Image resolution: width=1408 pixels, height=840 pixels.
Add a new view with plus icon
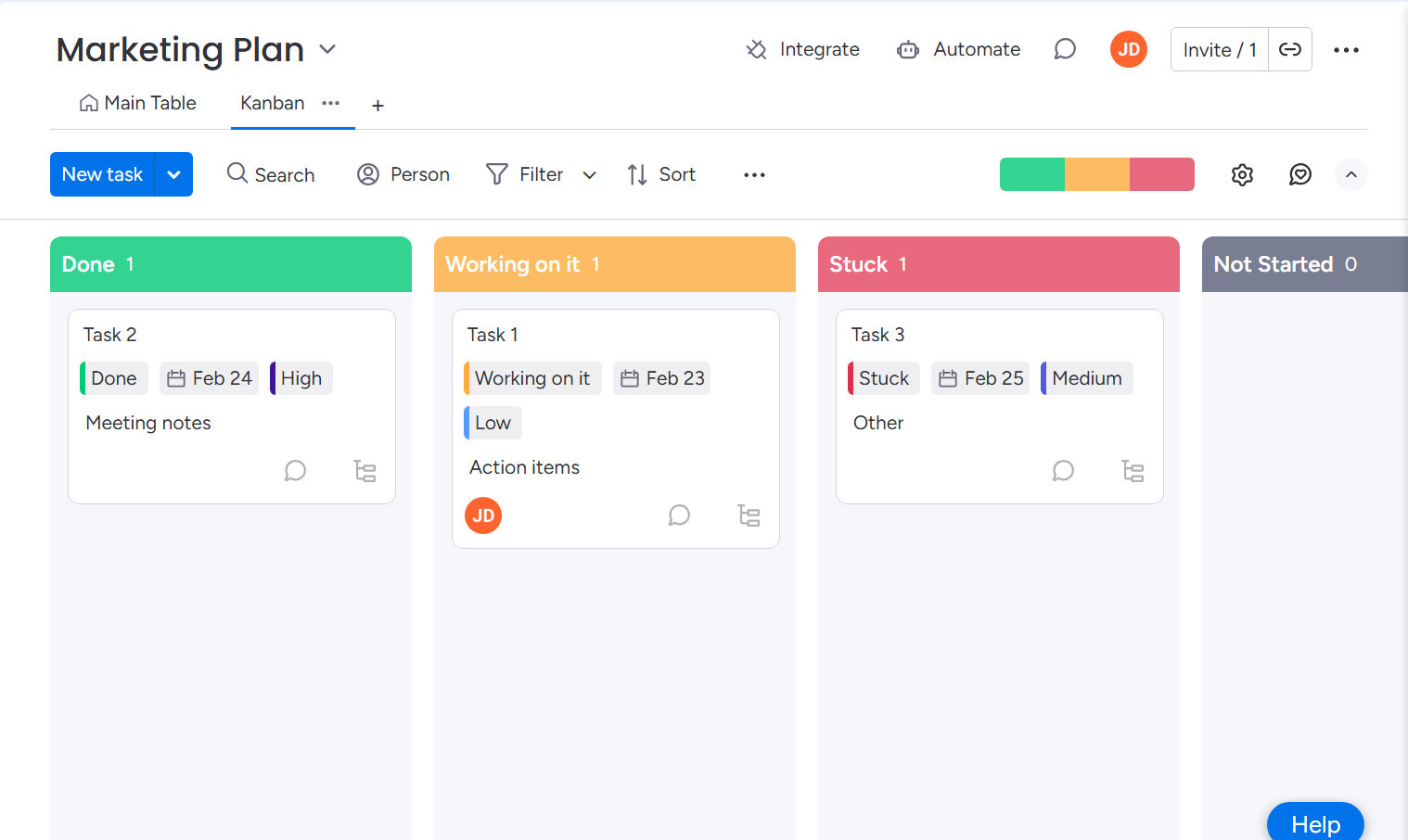click(x=378, y=106)
